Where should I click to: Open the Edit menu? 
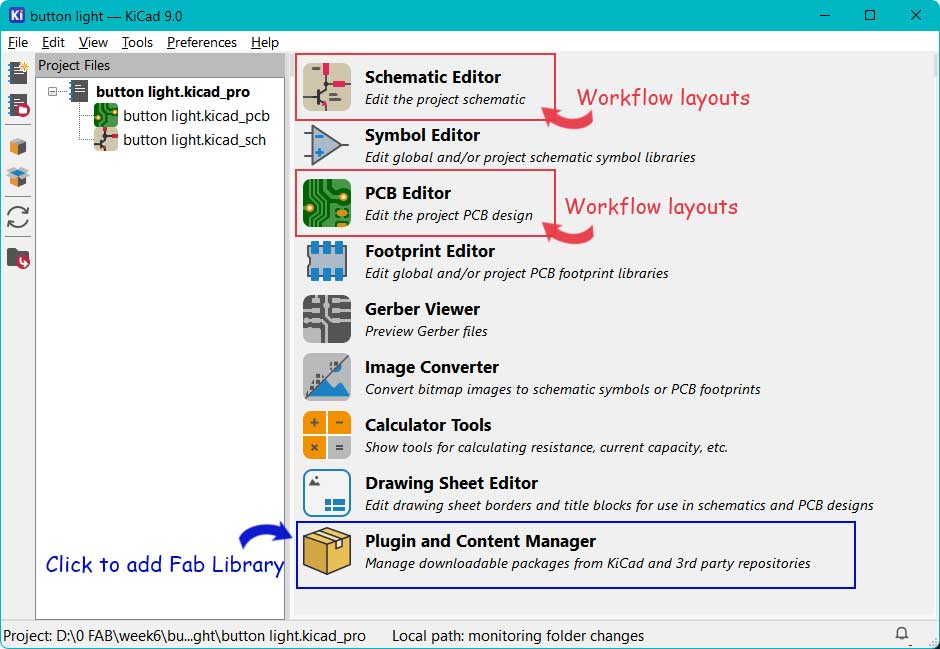pos(53,43)
